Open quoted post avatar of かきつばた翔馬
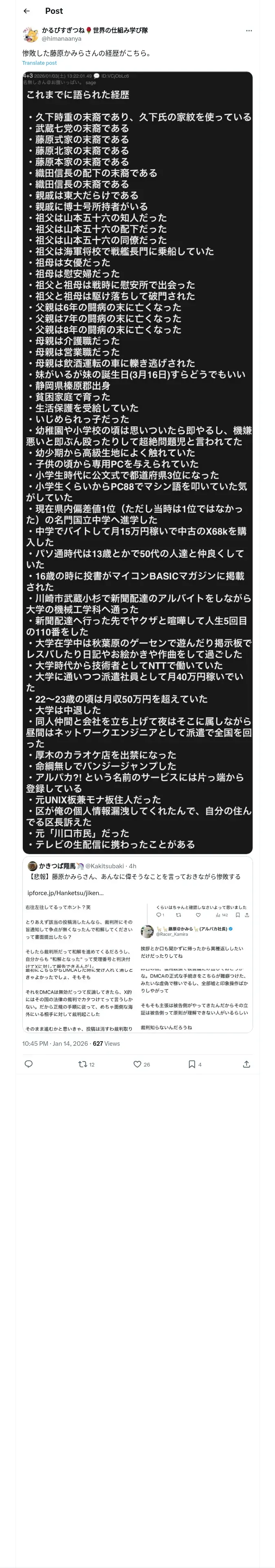 point(32,865)
